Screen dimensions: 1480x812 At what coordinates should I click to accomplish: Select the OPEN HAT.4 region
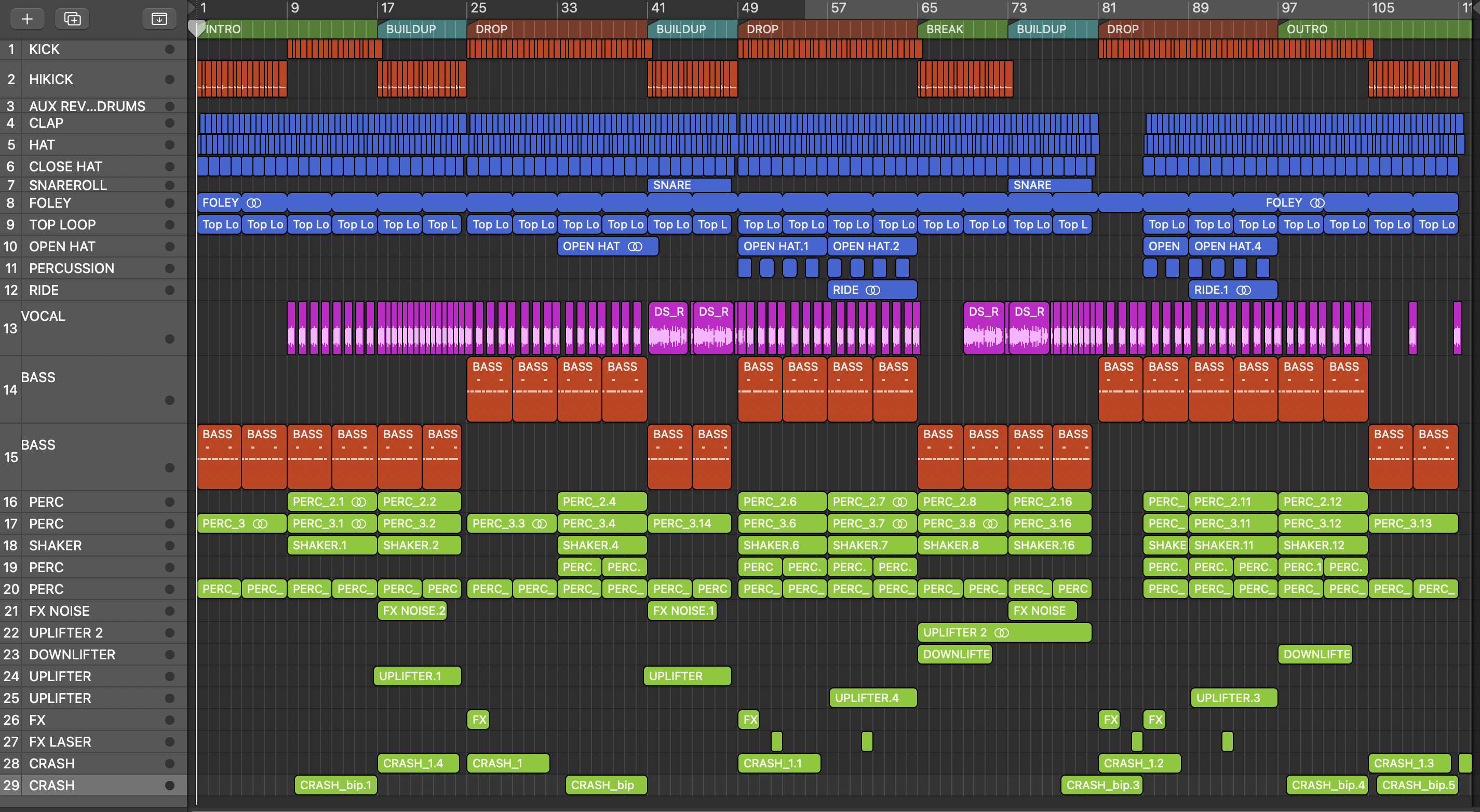pyautogui.click(x=1233, y=247)
